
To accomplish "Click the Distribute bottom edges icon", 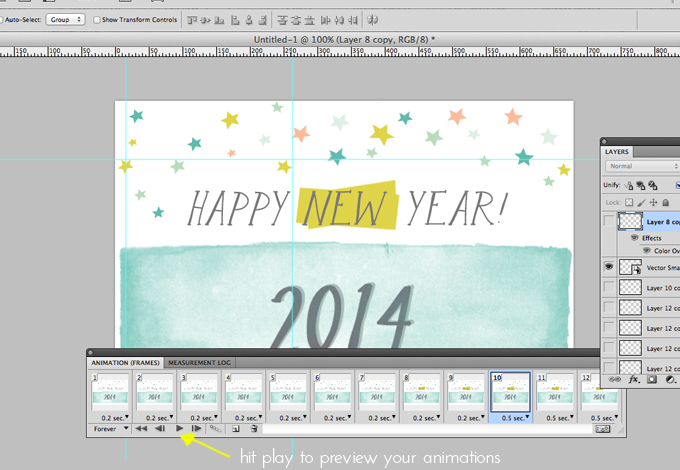I will tap(310, 20).
